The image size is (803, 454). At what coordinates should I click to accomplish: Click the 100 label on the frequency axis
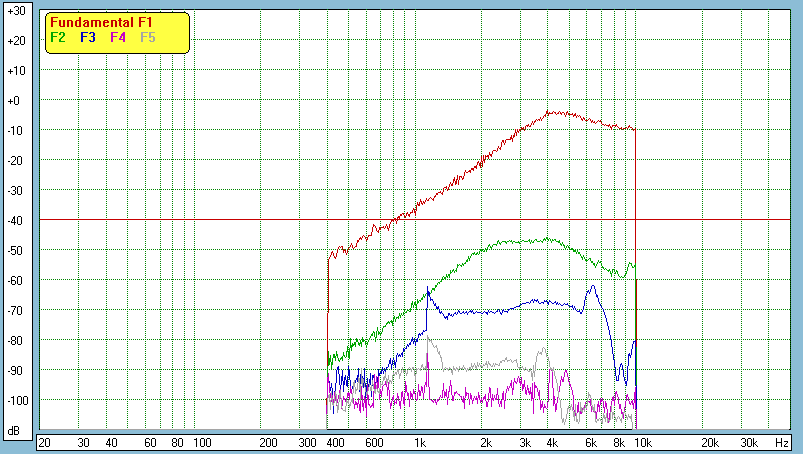click(201, 442)
